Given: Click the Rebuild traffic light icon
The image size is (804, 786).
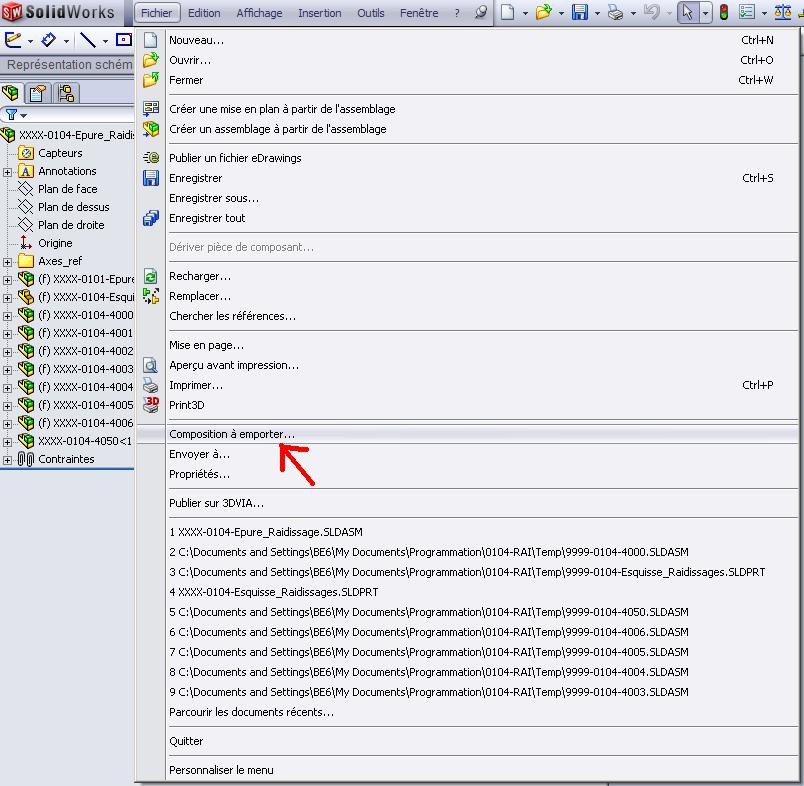Looking at the screenshot, I should 723,12.
